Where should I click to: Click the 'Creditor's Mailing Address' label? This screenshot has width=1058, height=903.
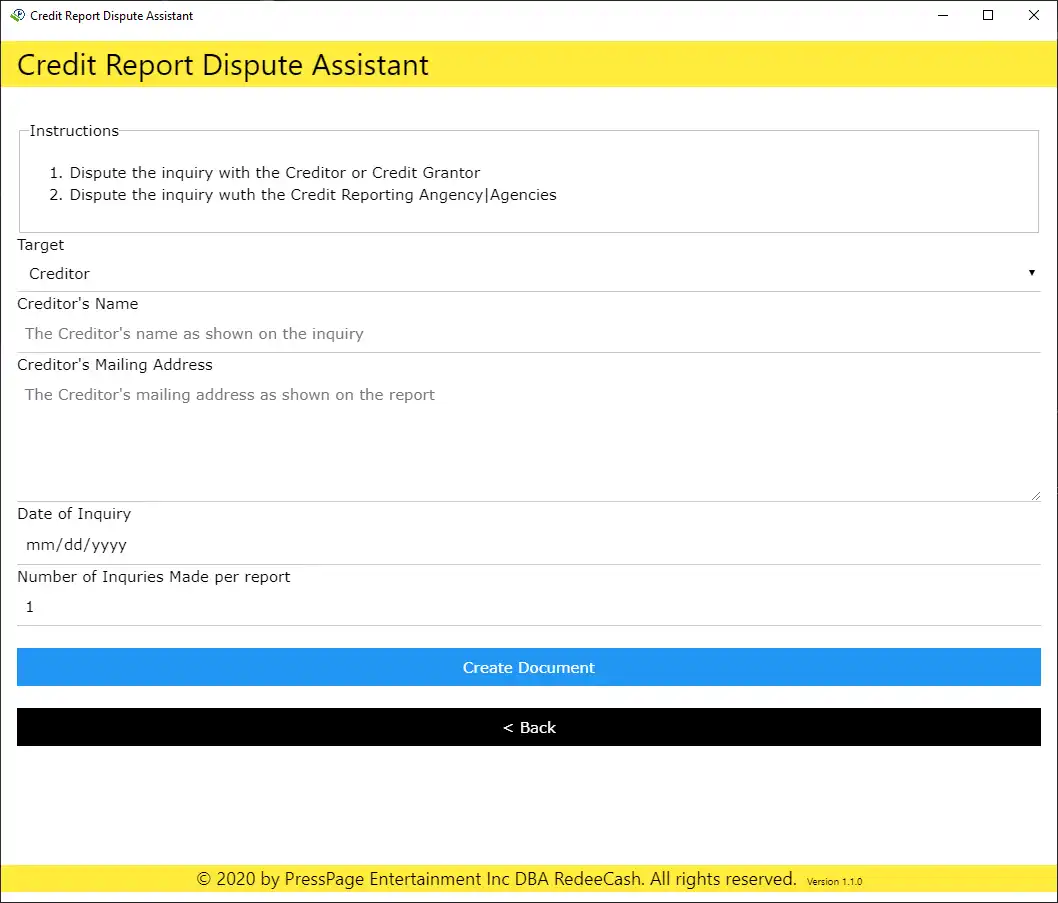(115, 364)
